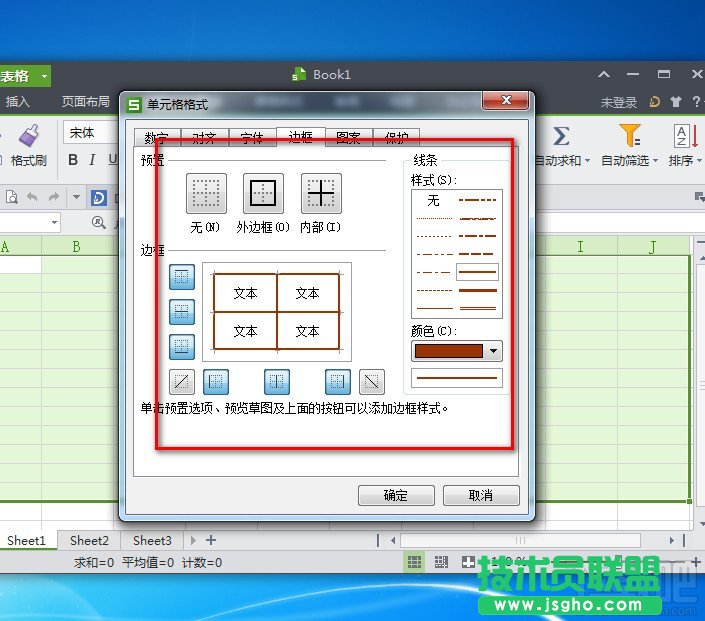Open the 表格 application menu dropdown
This screenshot has width=705, height=621.
pyautogui.click(x=45, y=76)
